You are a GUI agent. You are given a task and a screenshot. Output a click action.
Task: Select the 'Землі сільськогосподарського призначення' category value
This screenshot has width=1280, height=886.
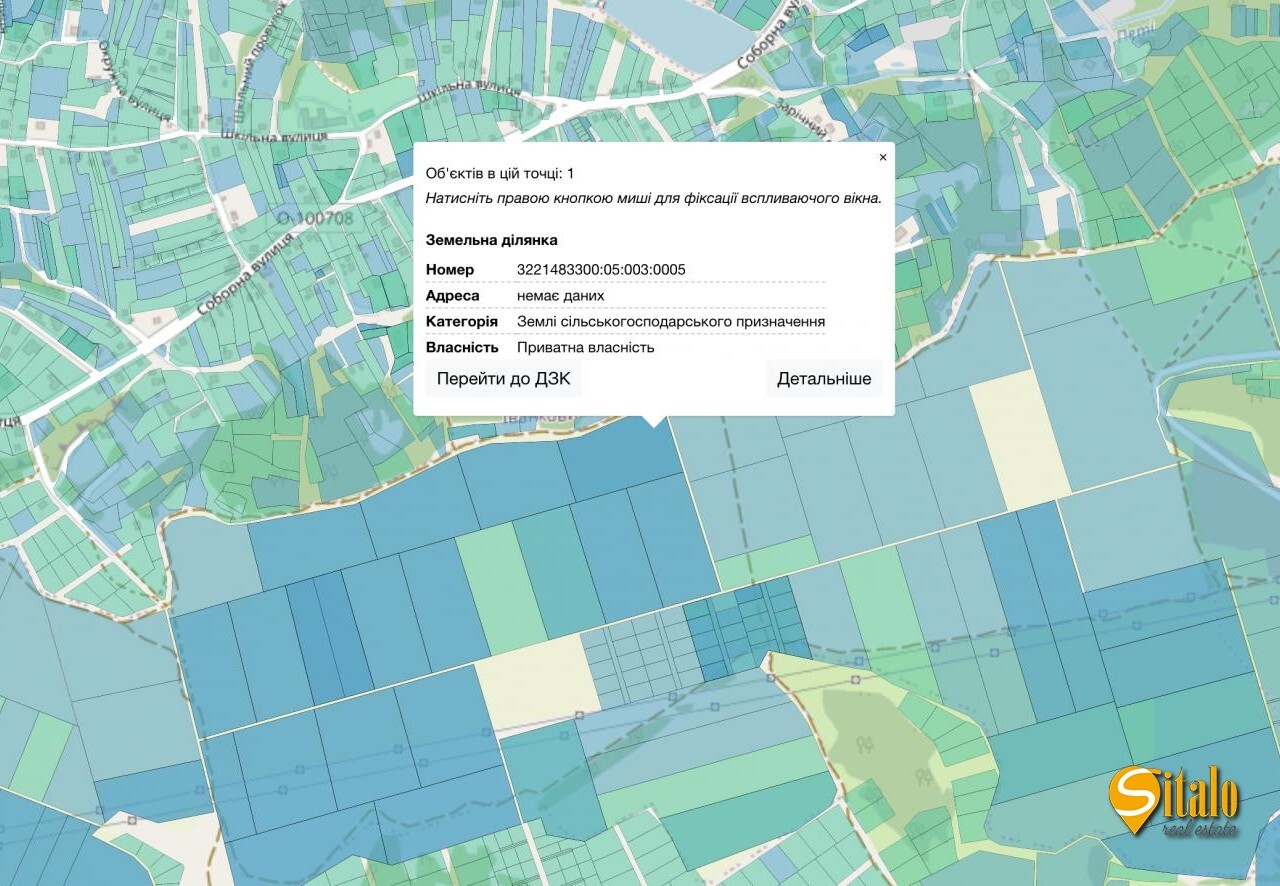[670, 322]
